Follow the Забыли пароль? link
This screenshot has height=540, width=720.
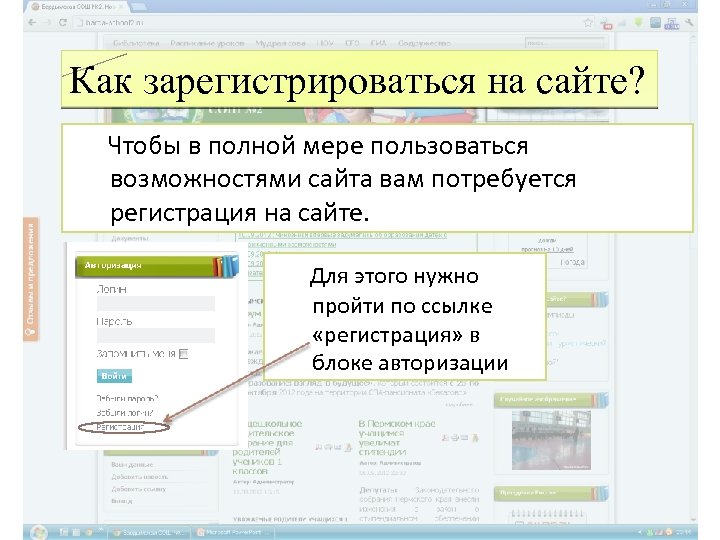click(x=127, y=398)
